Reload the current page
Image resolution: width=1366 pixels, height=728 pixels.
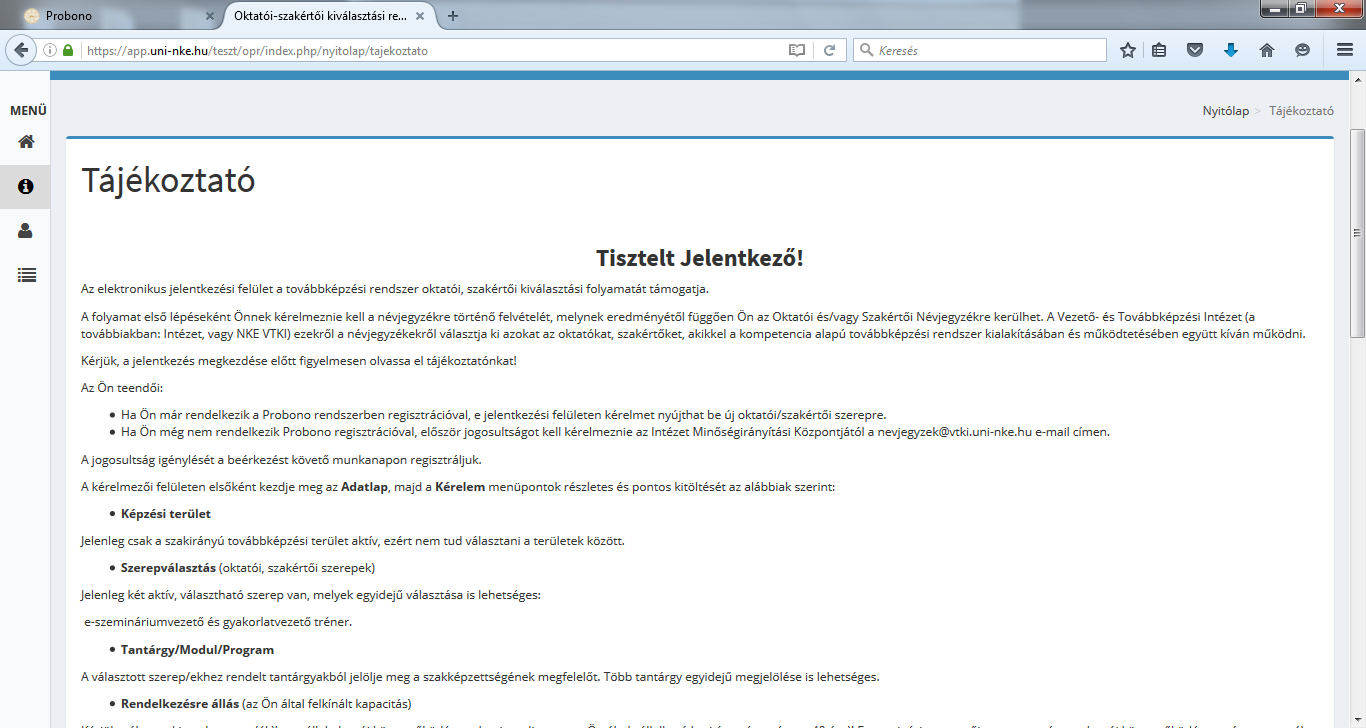(829, 50)
